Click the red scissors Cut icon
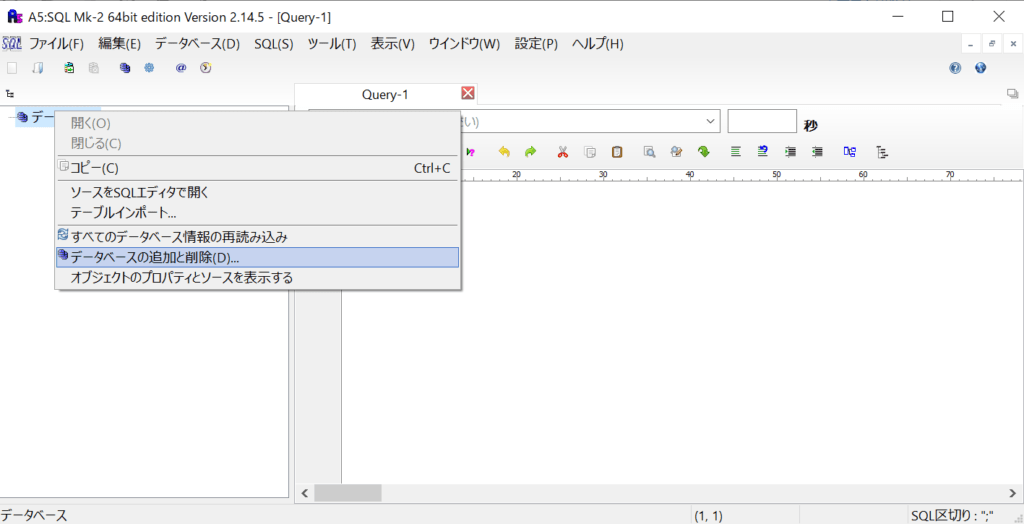 pos(562,152)
